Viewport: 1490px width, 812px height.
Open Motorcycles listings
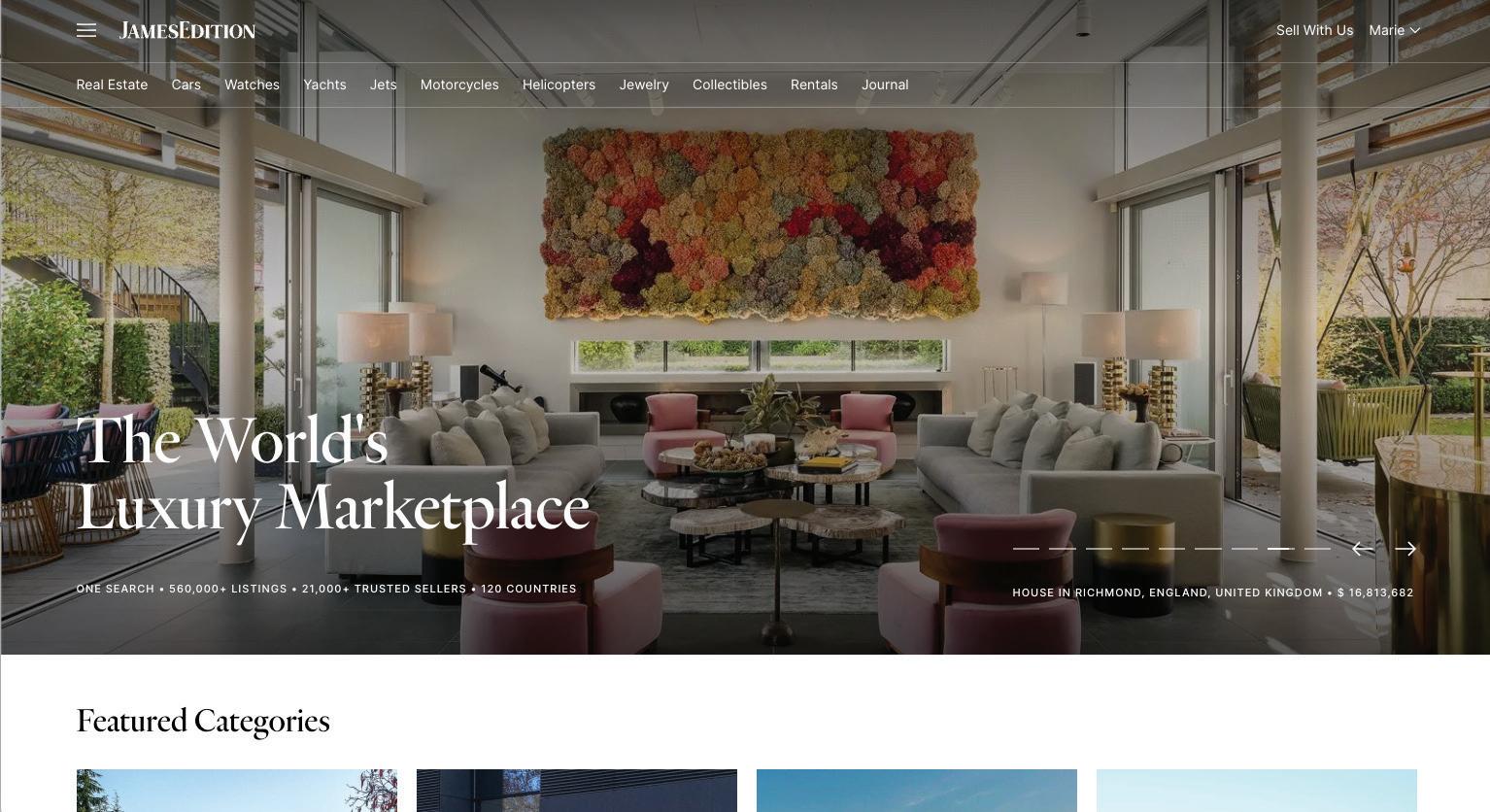point(459,85)
